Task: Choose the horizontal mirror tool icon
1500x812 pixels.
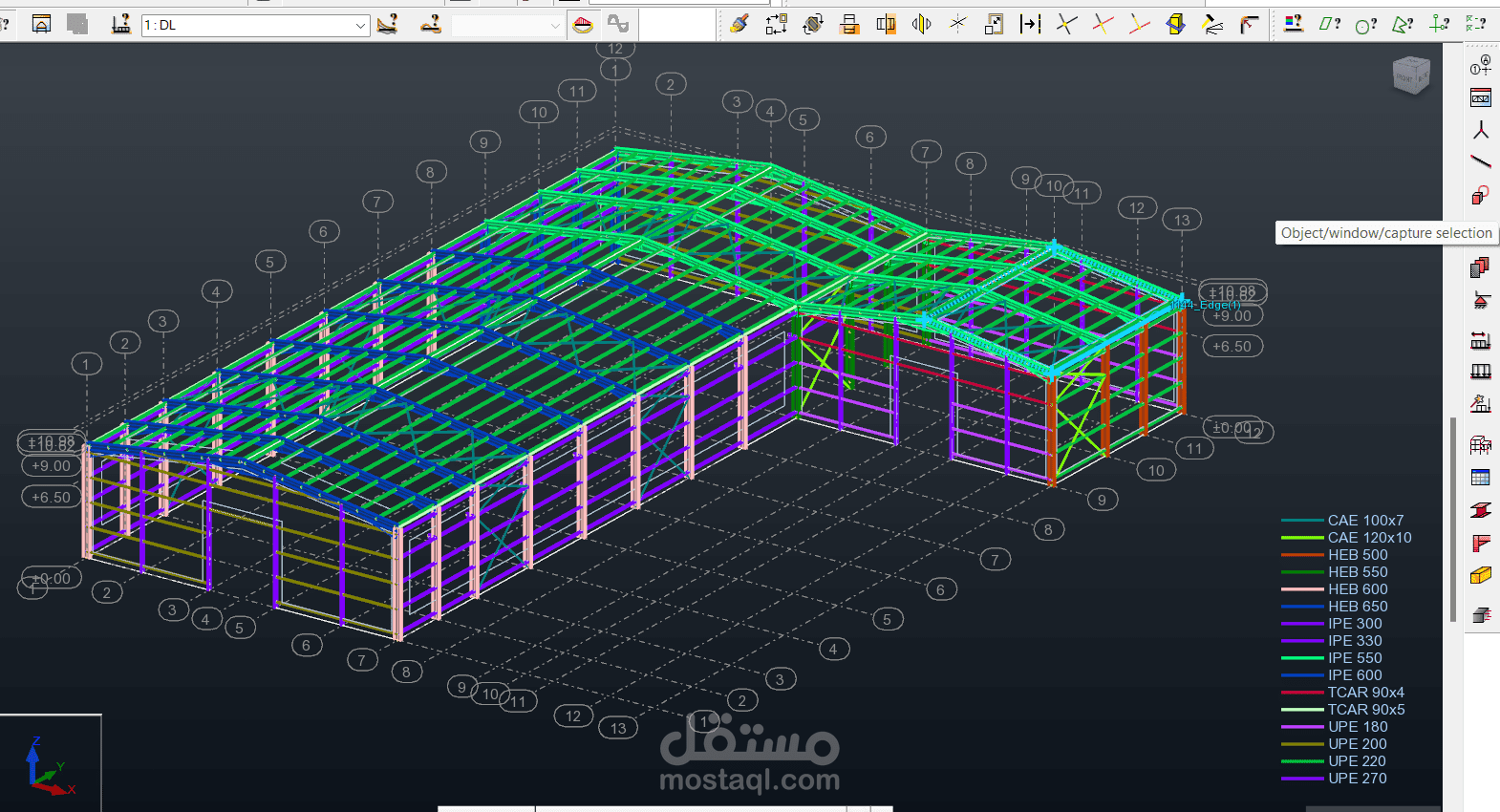Action: tap(886, 24)
